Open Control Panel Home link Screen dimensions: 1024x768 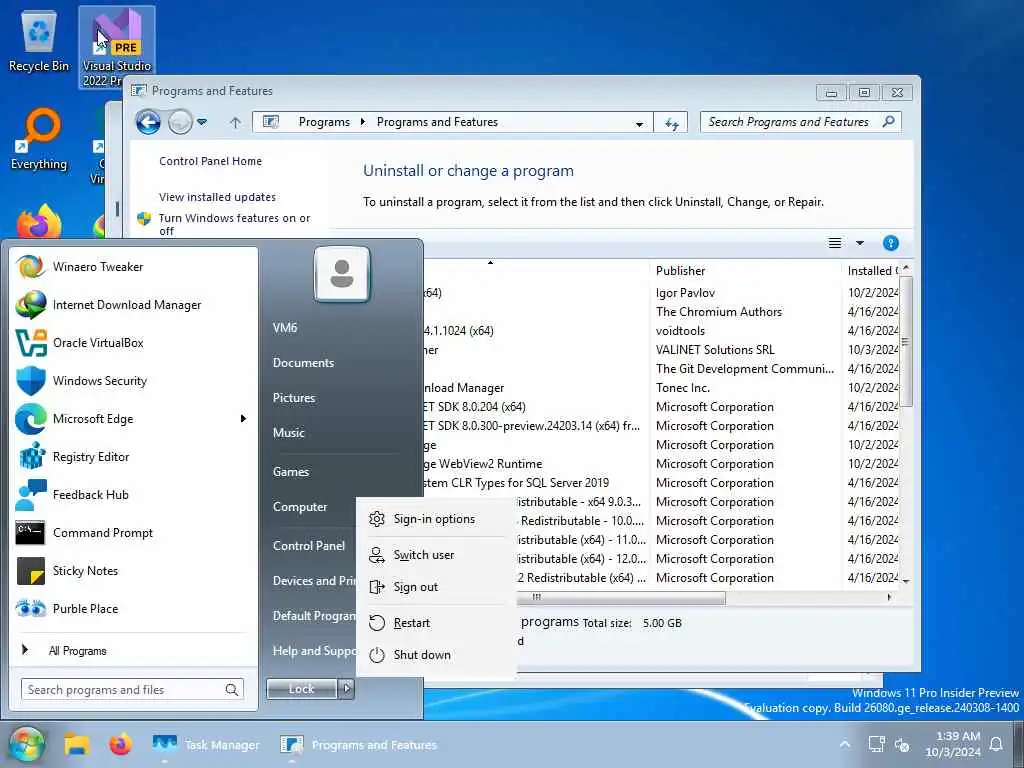[x=210, y=161]
